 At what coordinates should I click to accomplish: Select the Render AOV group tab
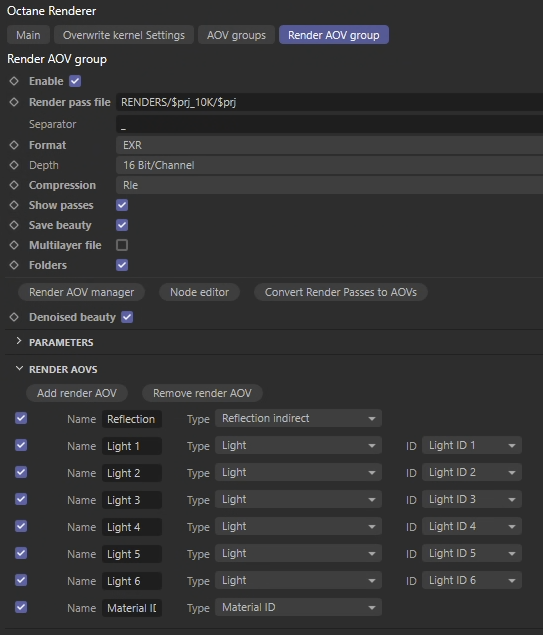tap(334, 35)
